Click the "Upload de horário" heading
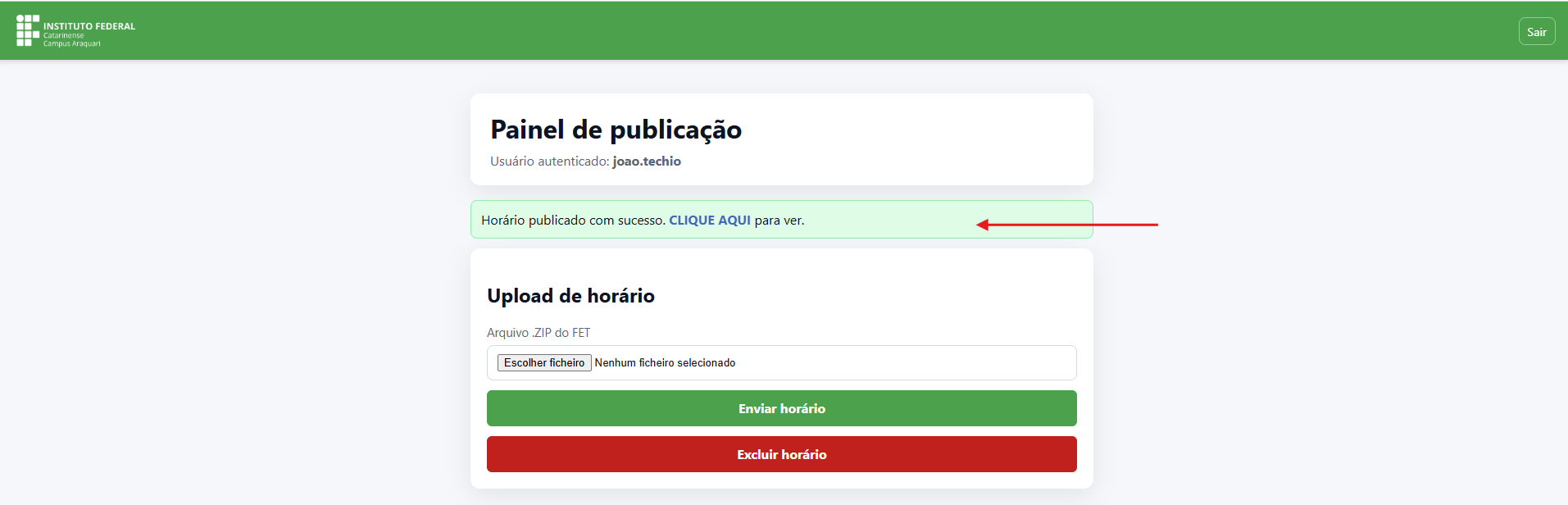 pyautogui.click(x=570, y=296)
